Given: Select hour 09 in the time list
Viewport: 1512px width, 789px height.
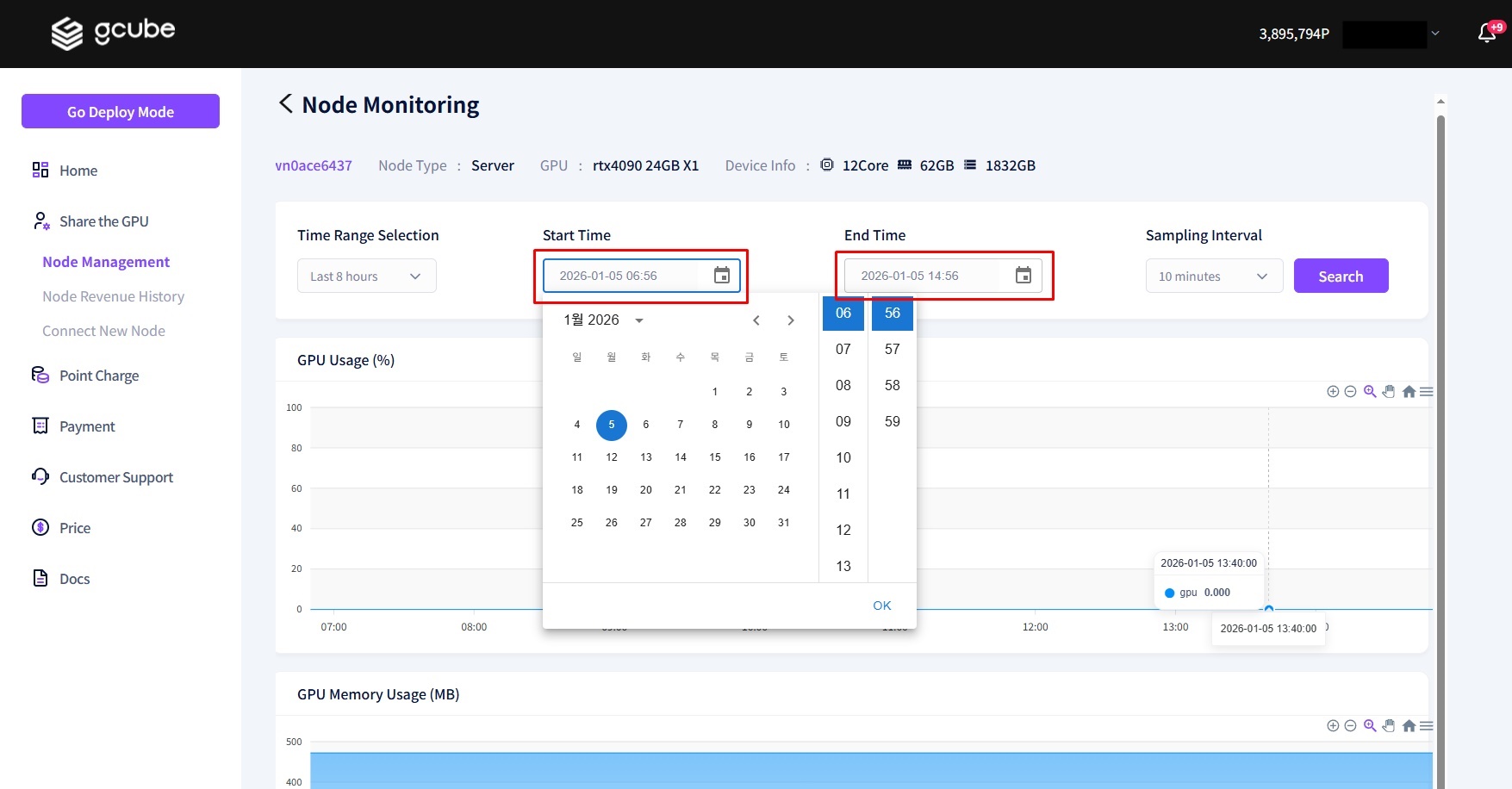Looking at the screenshot, I should 843,421.
